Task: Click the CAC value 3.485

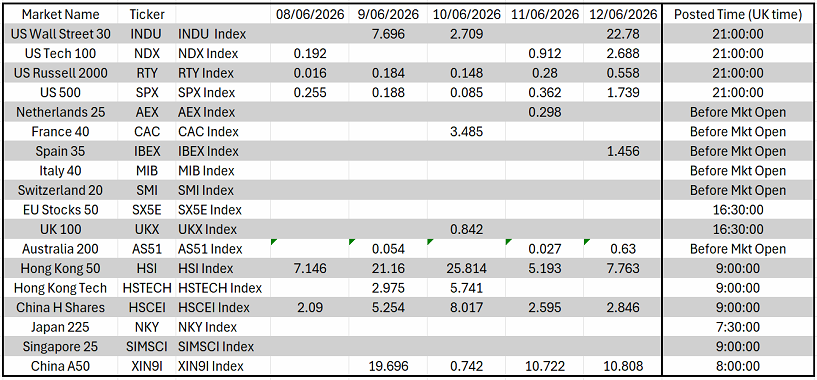Action: [466, 132]
